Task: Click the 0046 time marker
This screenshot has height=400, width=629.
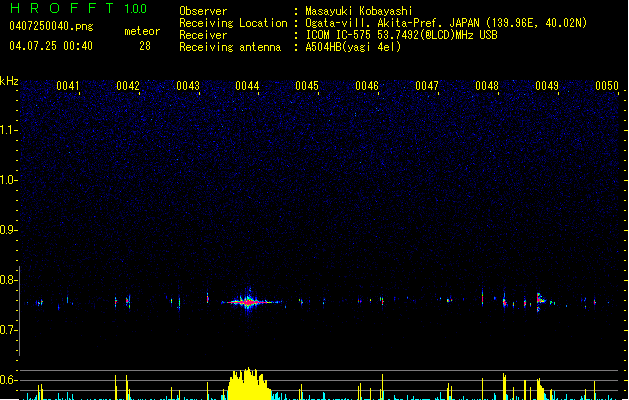Action: coord(367,86)
